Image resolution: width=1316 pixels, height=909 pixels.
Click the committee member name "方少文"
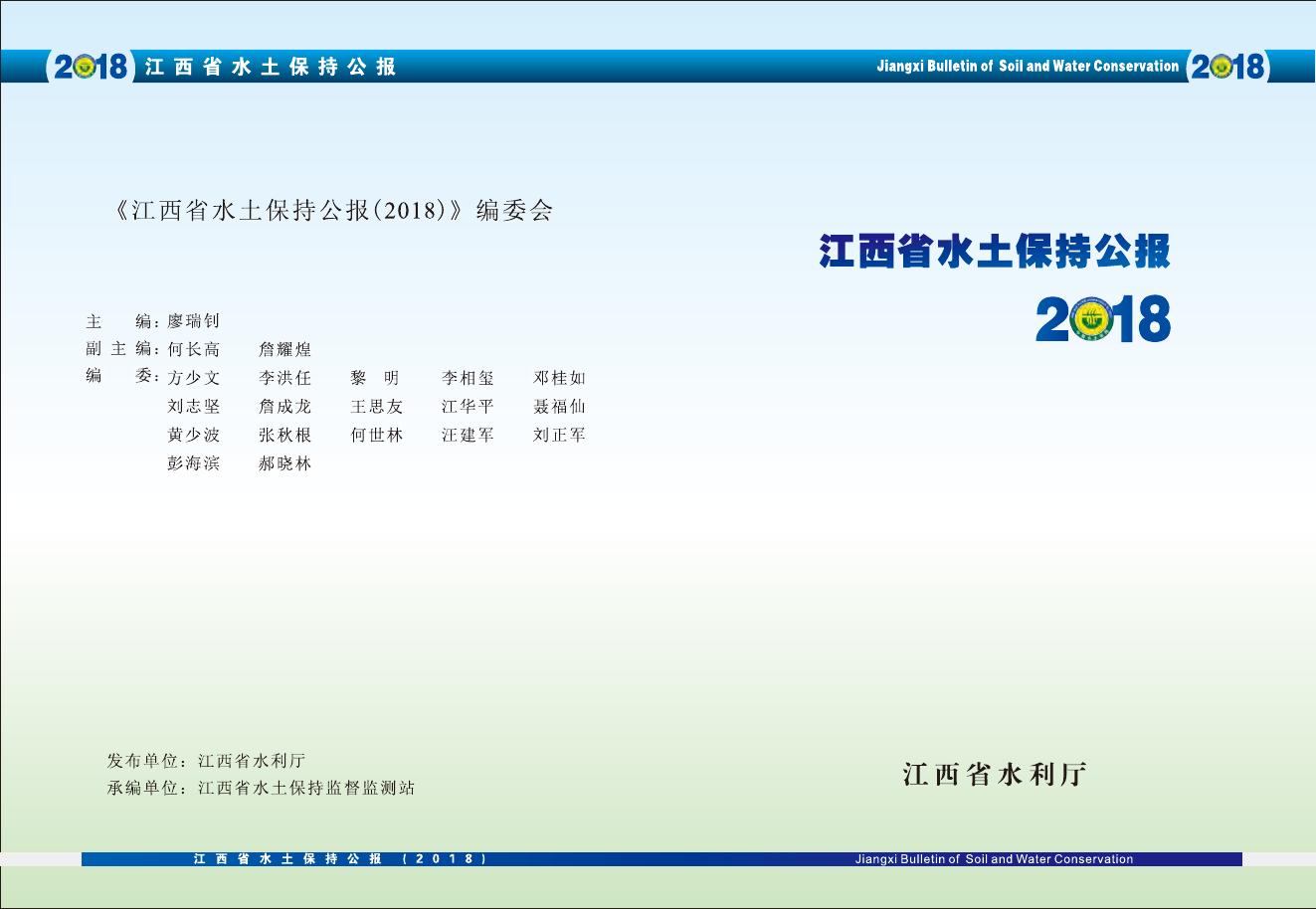(x=193, y=378)
